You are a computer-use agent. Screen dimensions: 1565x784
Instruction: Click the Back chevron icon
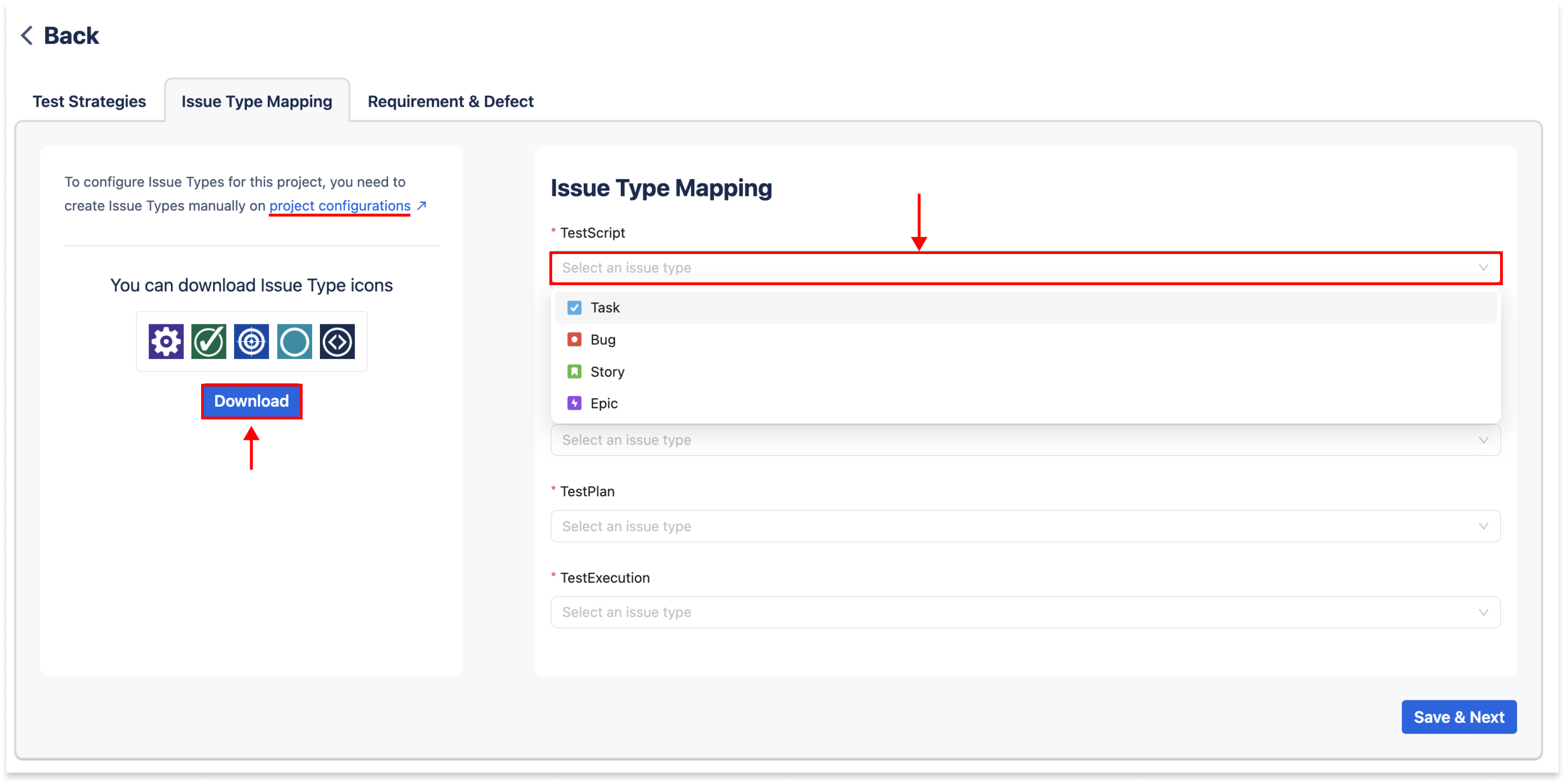(27, 35)
